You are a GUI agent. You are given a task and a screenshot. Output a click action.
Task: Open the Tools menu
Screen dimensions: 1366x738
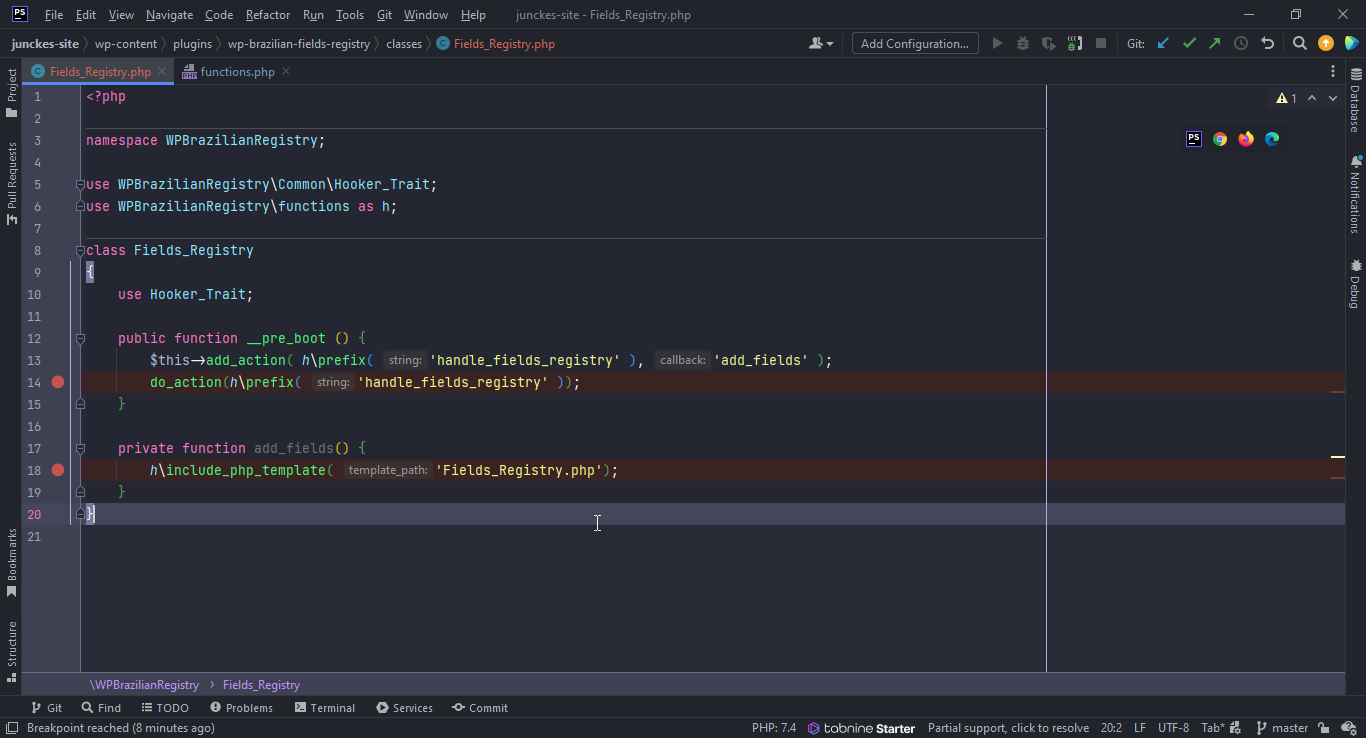pyautogui.click(x=350, y=15)
